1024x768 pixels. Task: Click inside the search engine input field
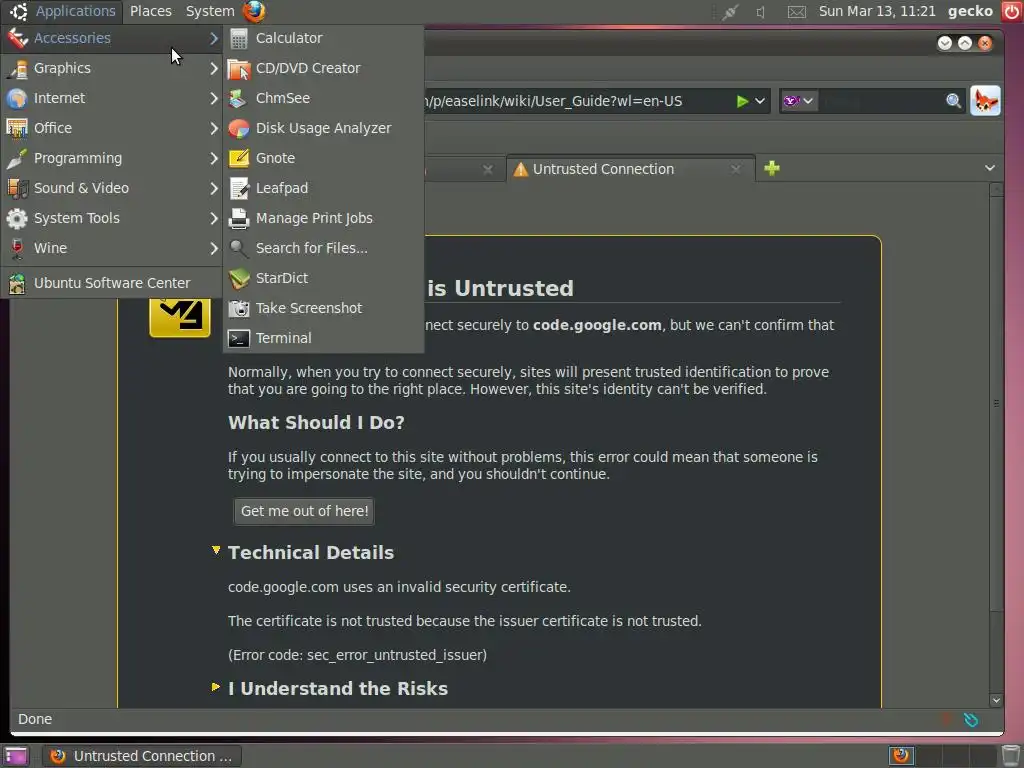882,101
